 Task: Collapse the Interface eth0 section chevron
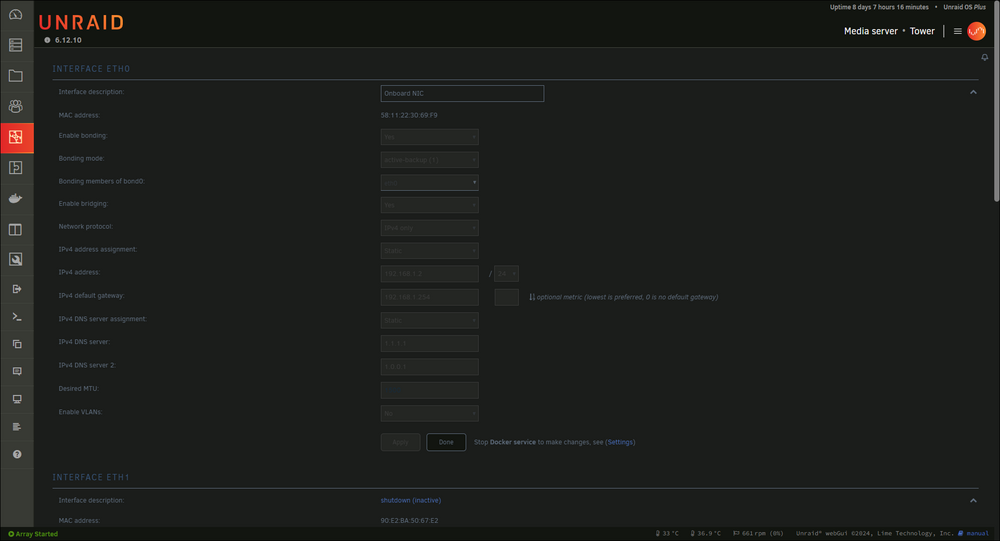pos(973,93)
